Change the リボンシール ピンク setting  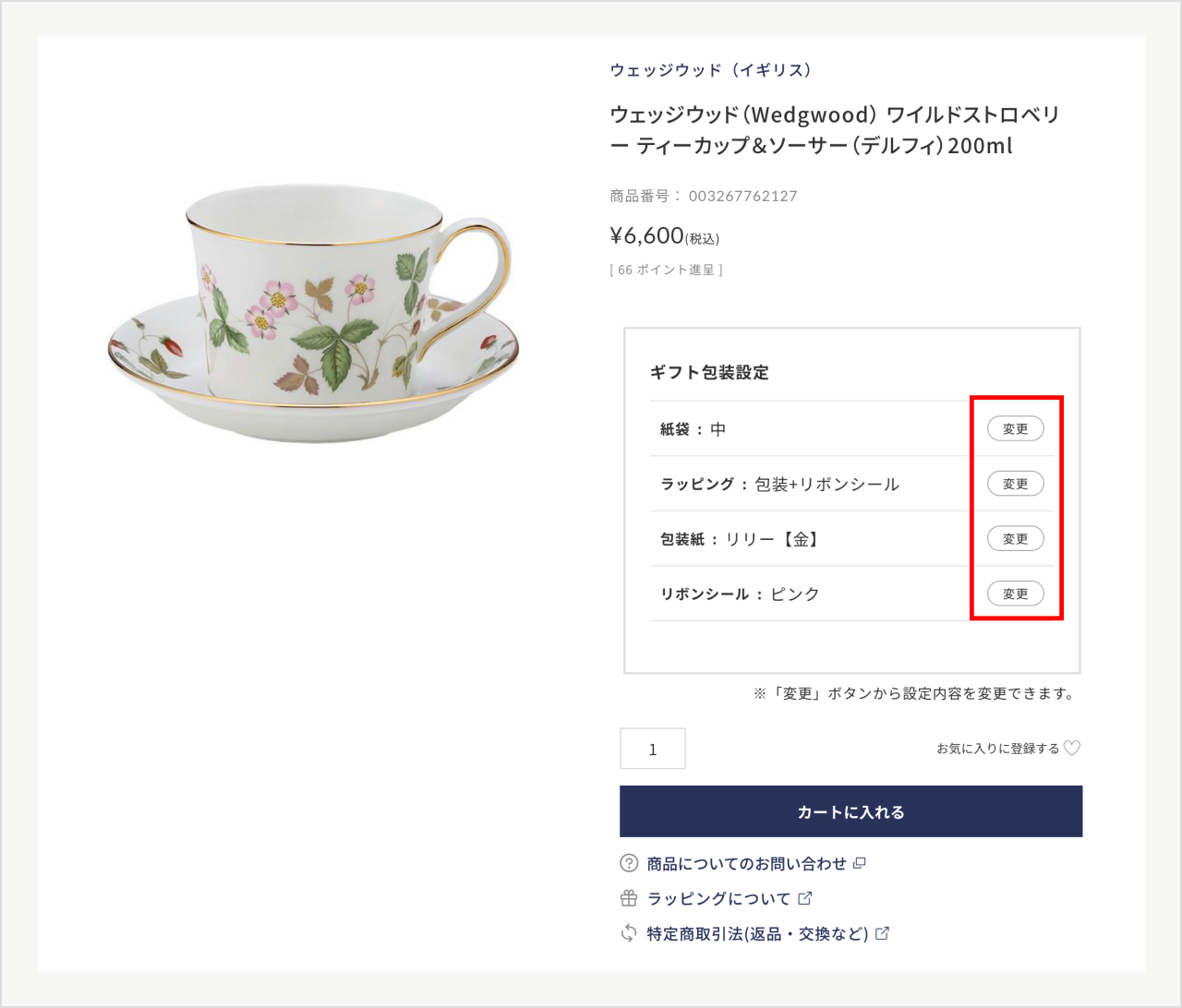(1015, 594)
